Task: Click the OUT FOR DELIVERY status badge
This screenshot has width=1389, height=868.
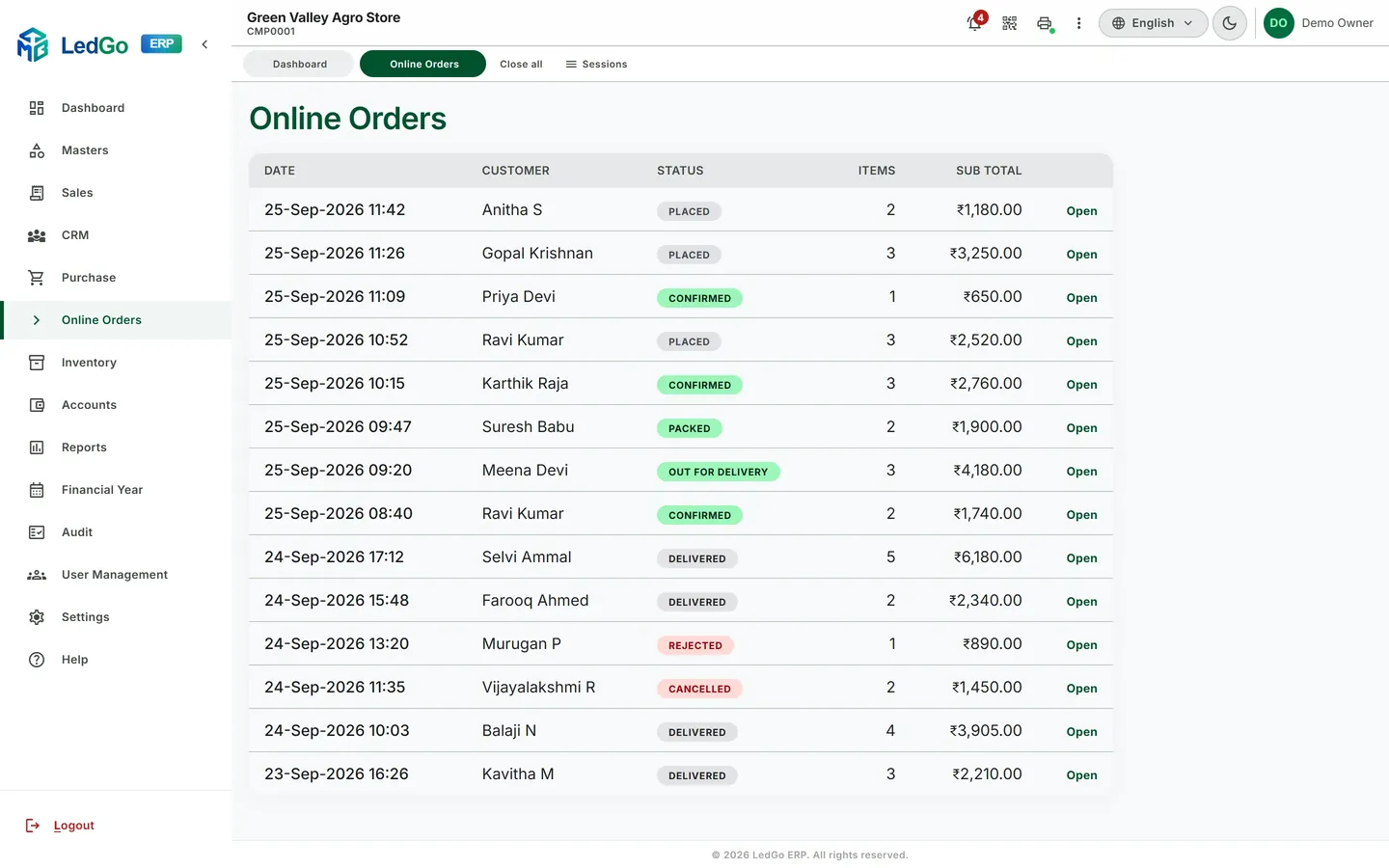Action: point(719,472)
